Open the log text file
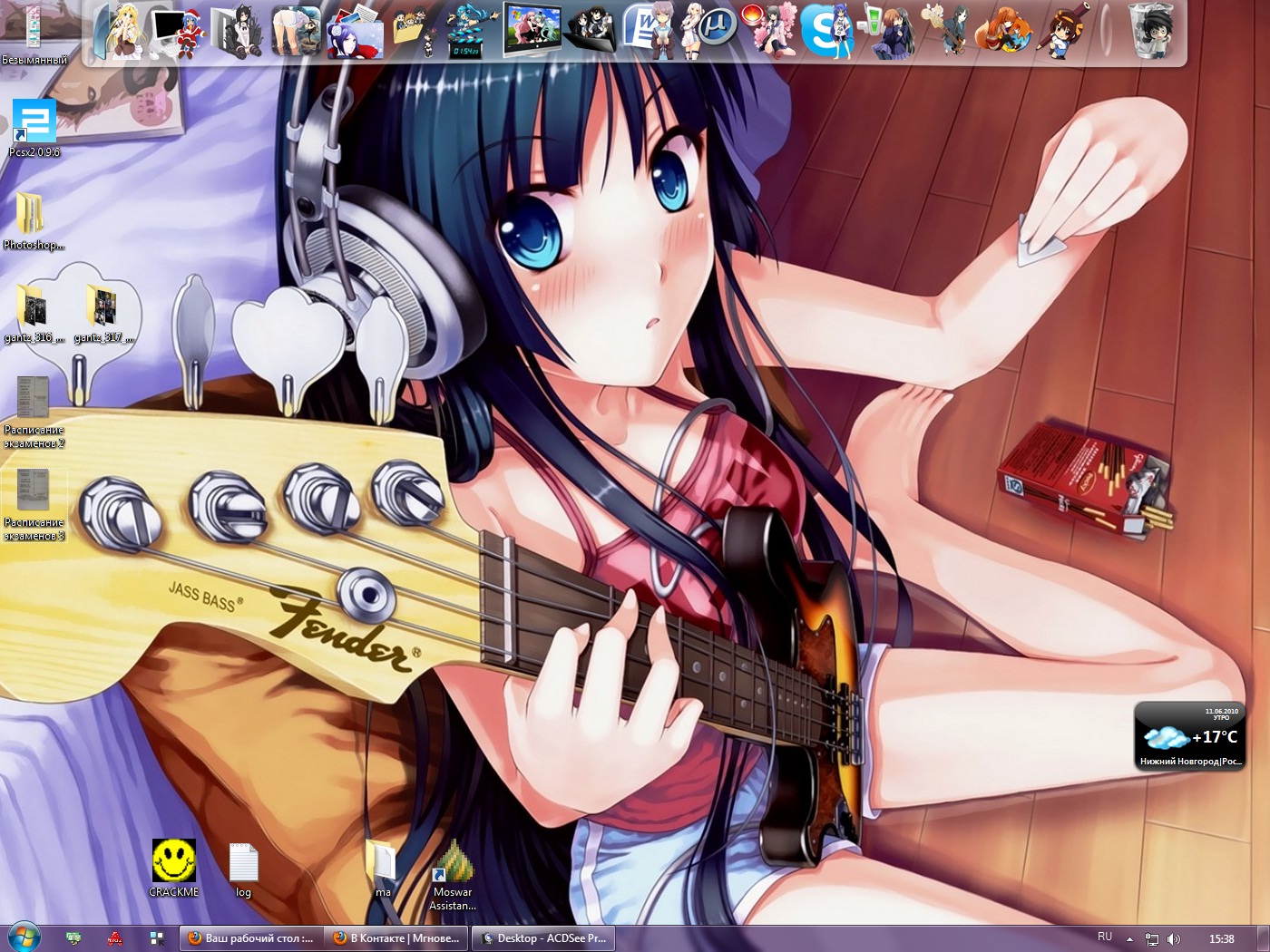1270x952 pixels. point(243,870)
